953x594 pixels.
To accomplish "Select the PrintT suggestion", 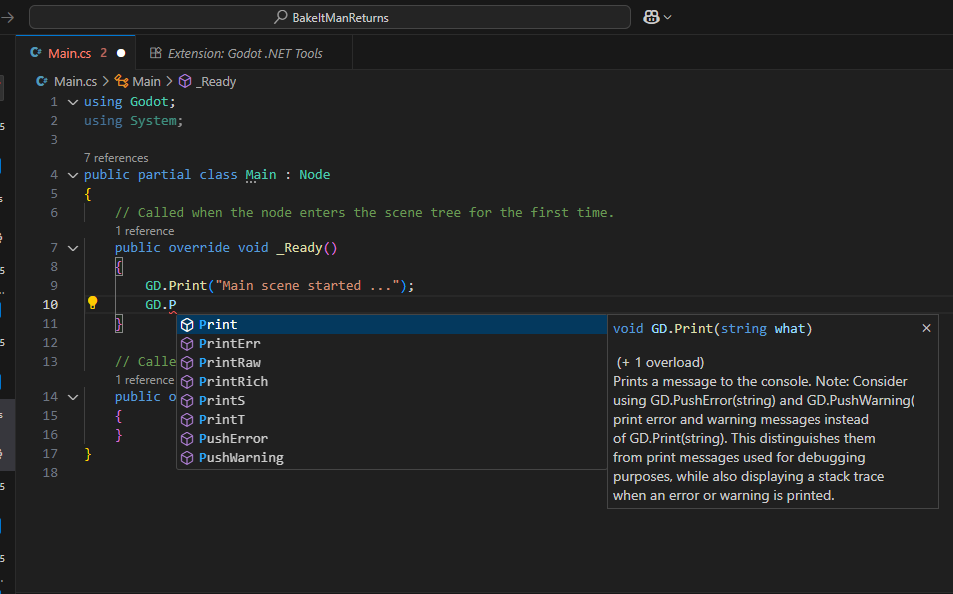I will [x=392, y=420].
